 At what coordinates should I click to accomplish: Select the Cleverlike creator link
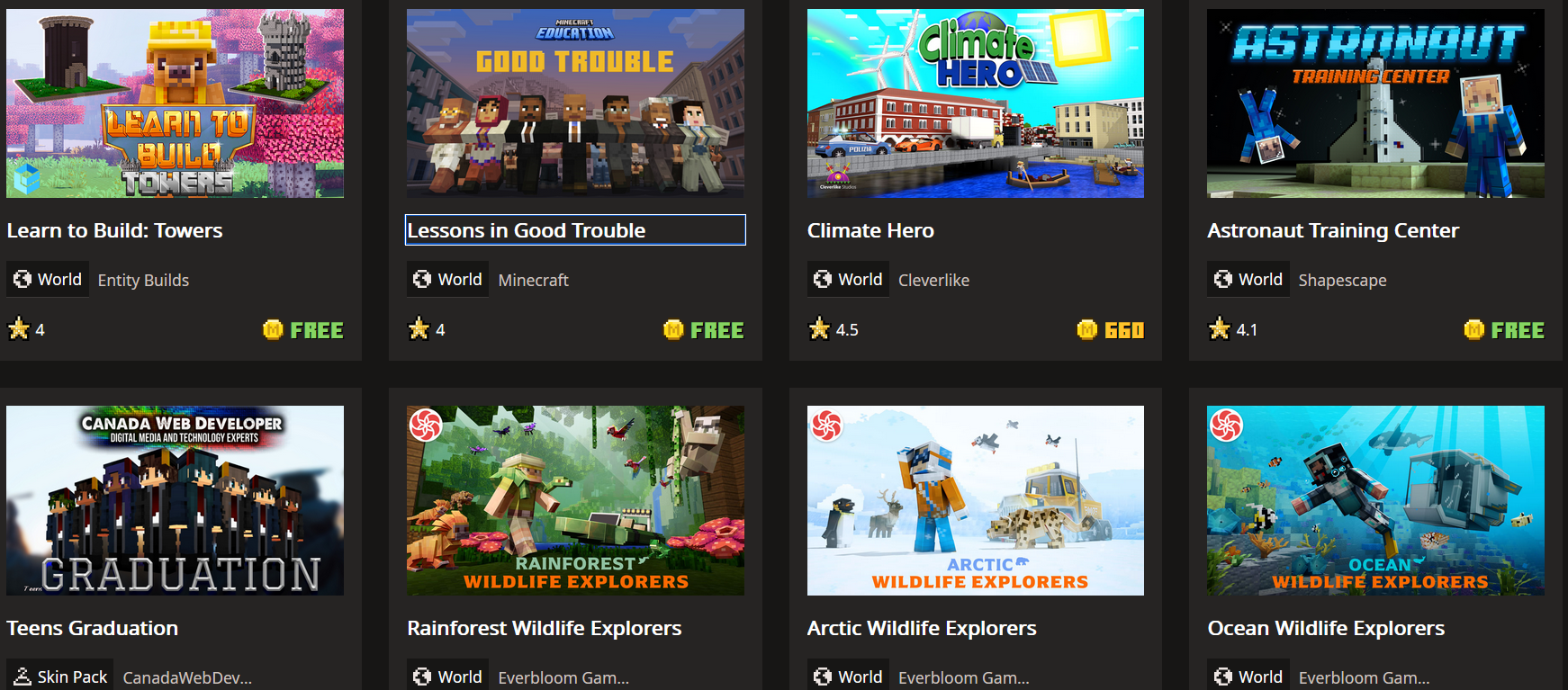click(933, 280)
